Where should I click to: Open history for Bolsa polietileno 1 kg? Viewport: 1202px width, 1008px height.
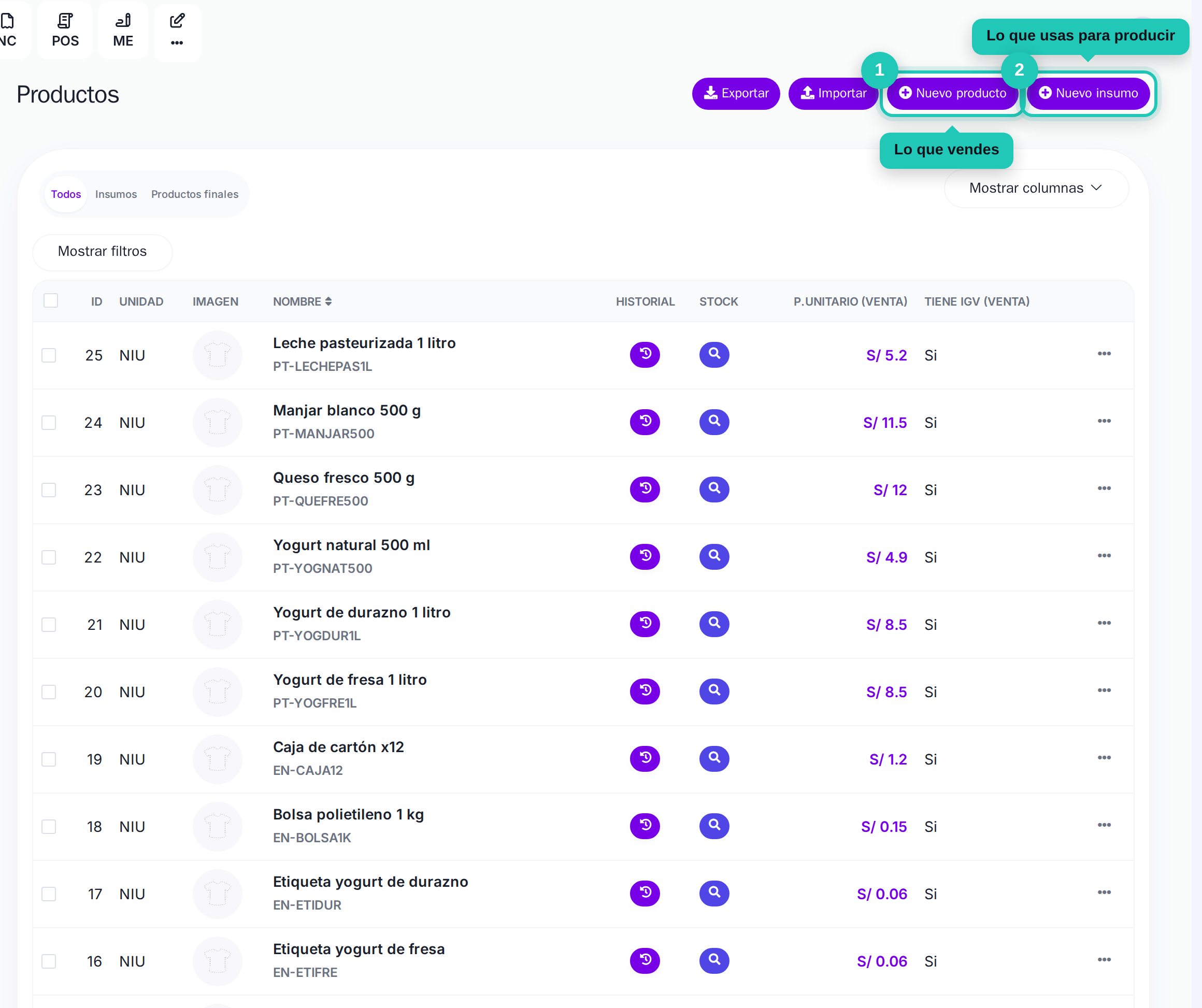(645, 826)
